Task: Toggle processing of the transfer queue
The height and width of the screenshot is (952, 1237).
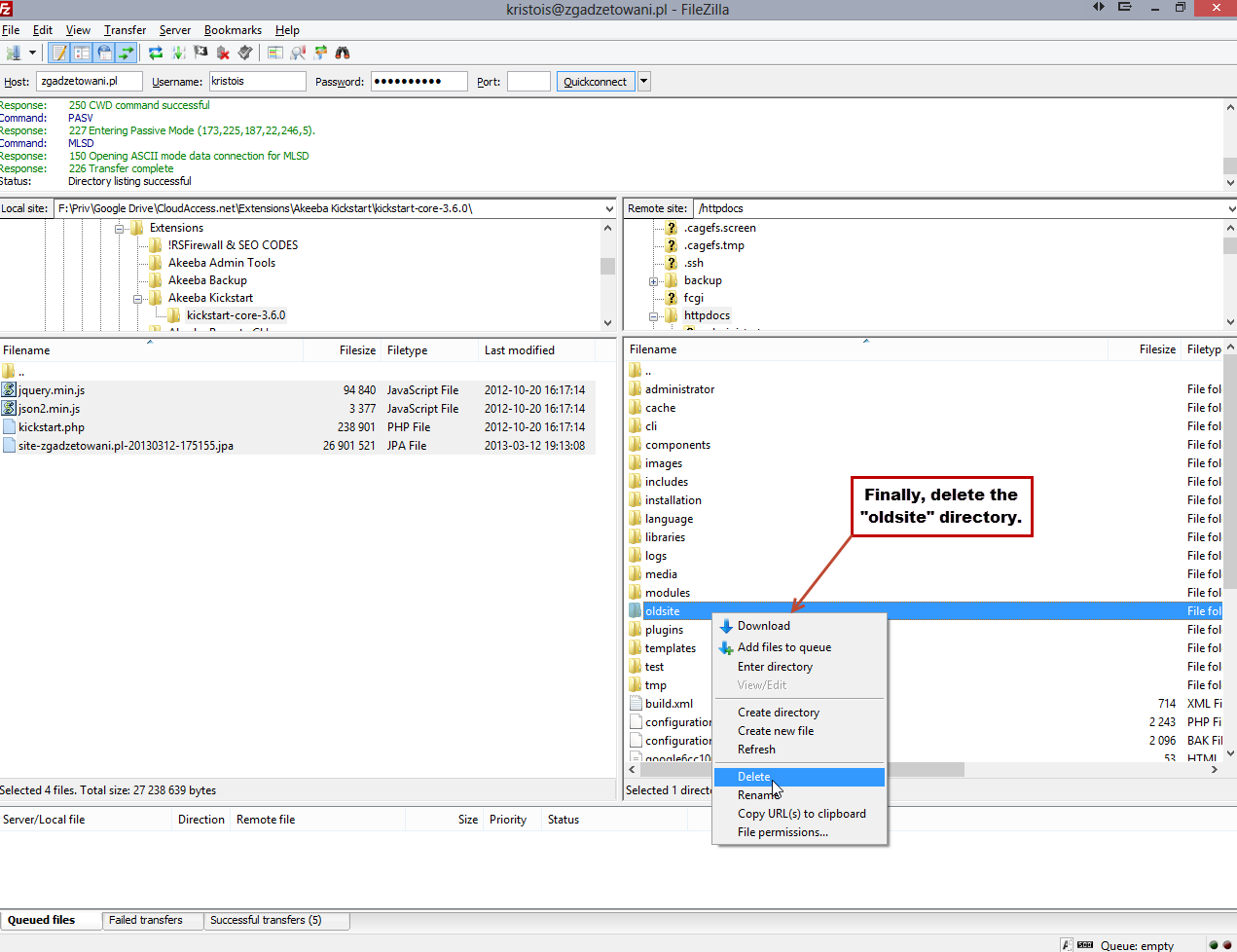Action: point(179,53)
